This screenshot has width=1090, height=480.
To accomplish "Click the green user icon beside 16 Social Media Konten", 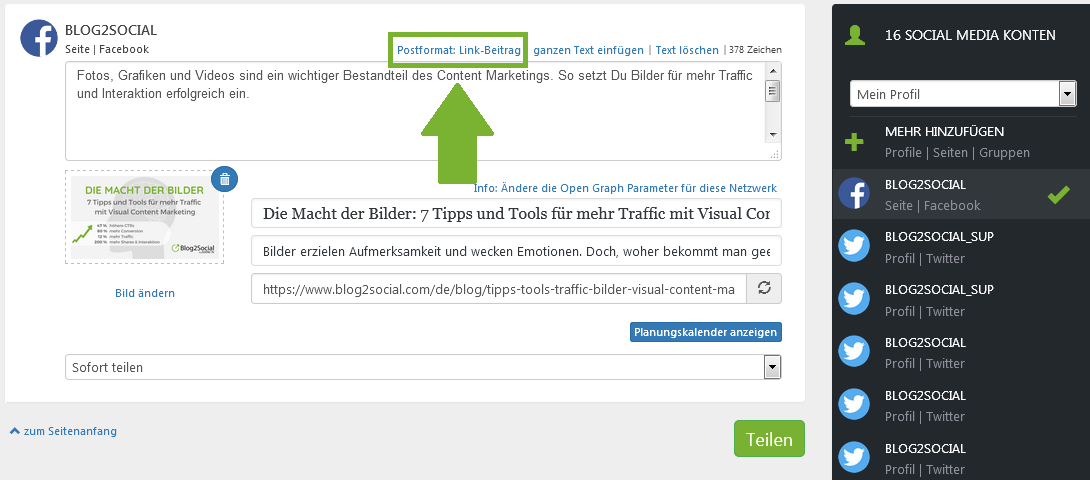I will (x=854, y=35).
